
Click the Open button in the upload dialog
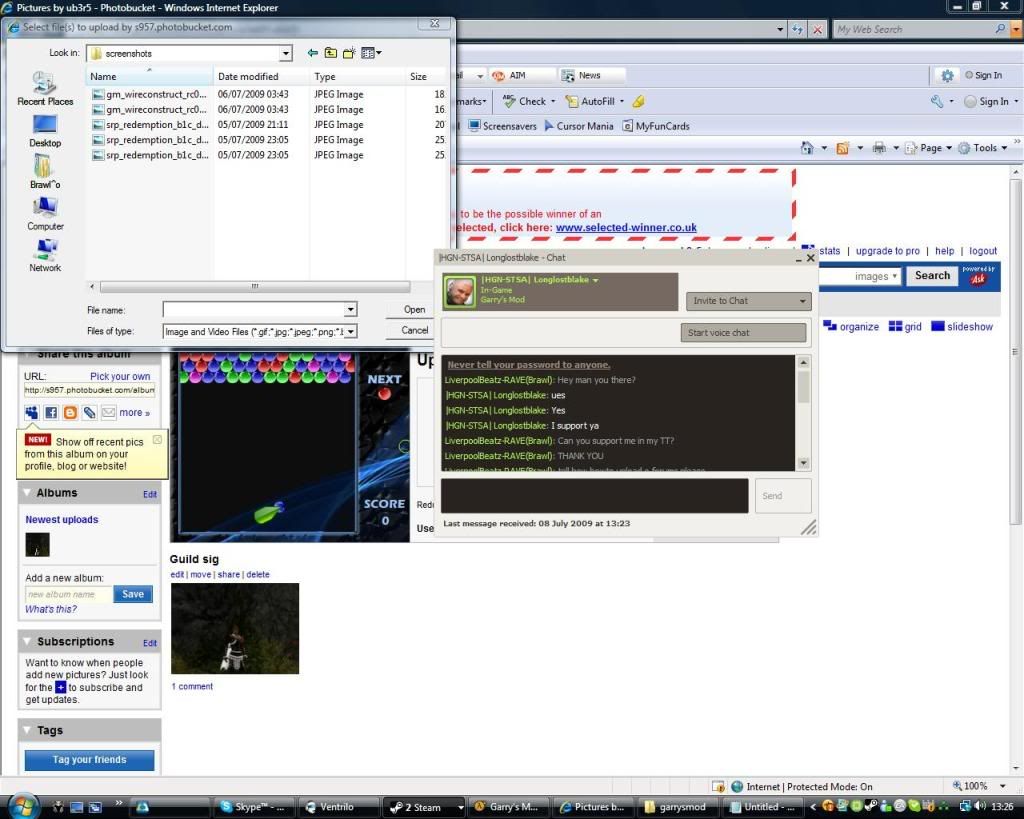(414, 310)
